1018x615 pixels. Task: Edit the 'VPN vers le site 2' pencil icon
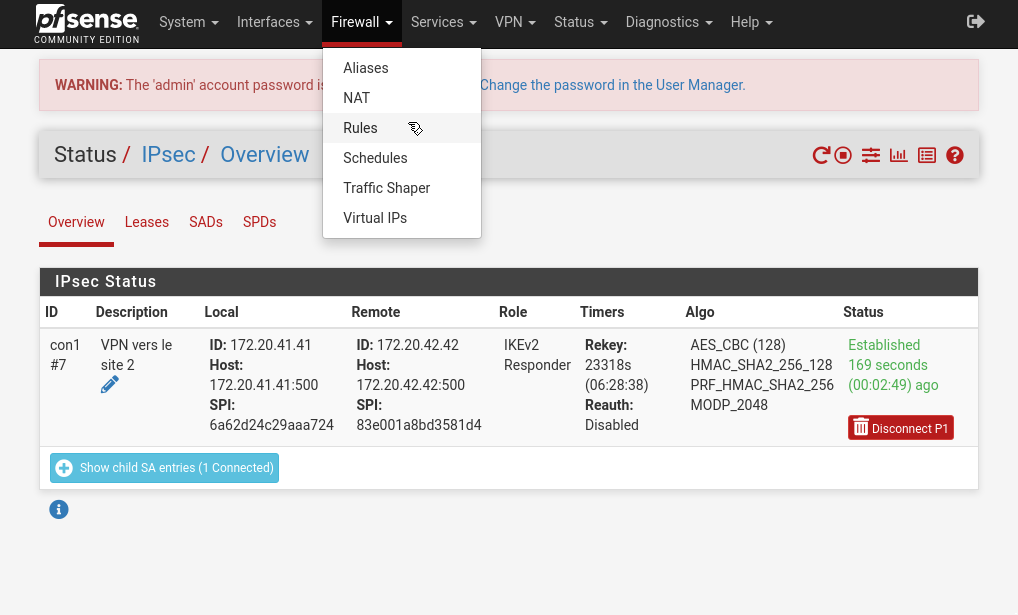point(110,385)
